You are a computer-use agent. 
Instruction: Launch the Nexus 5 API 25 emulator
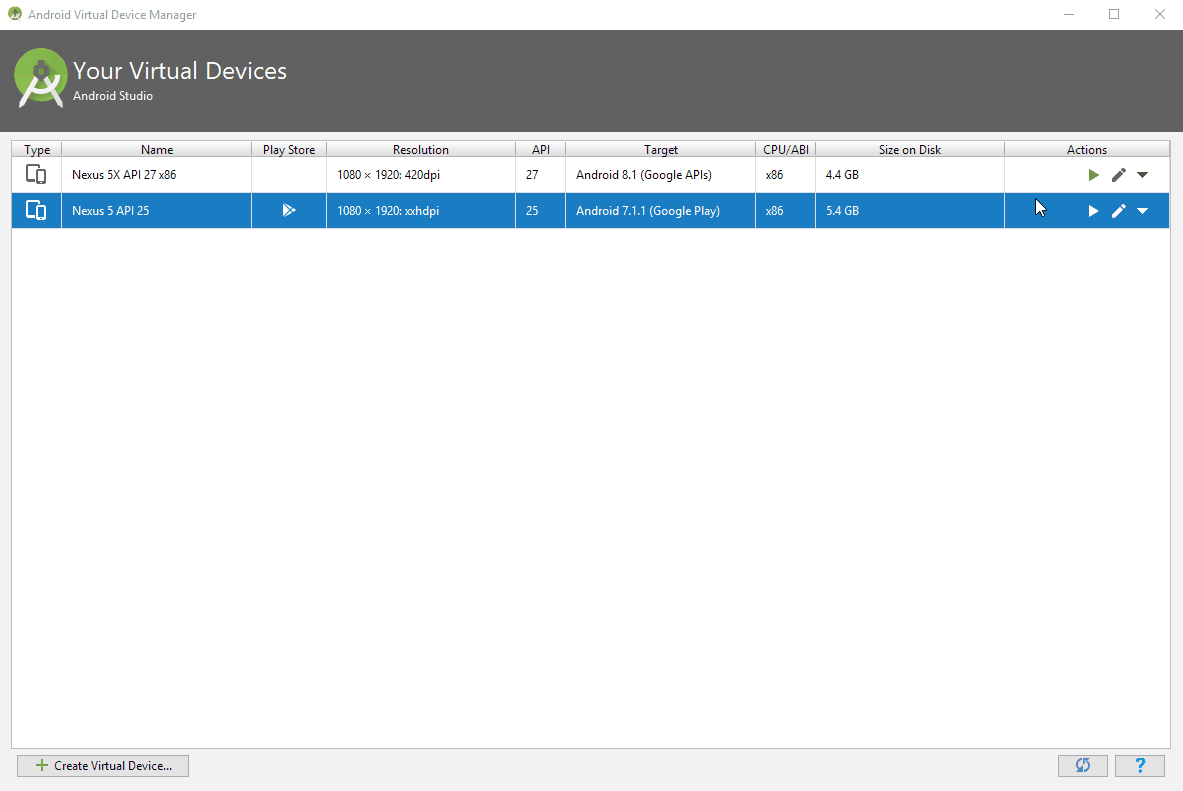pyautogui.click(x=1093, y=211)
